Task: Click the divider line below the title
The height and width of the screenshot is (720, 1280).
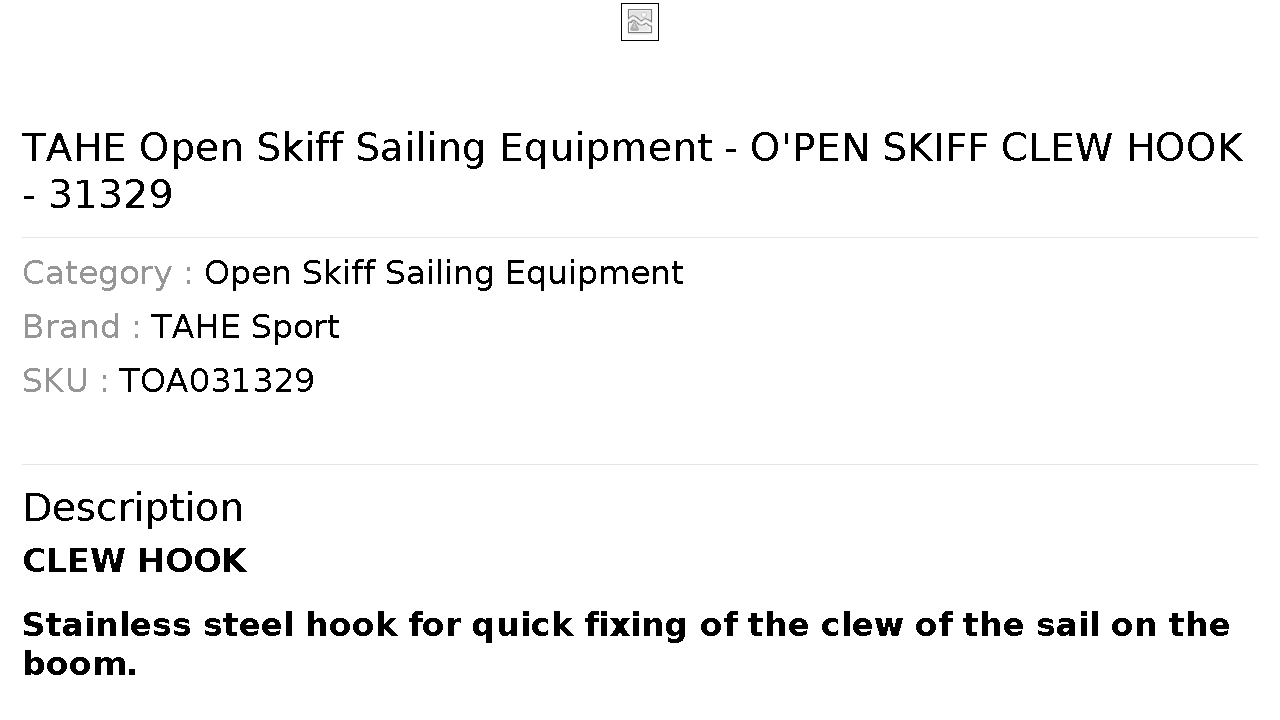Action: [640, 237]
